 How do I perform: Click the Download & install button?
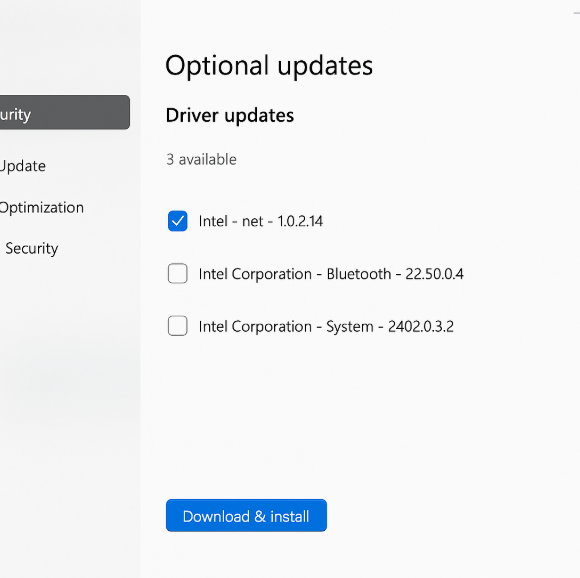point(246,516)
